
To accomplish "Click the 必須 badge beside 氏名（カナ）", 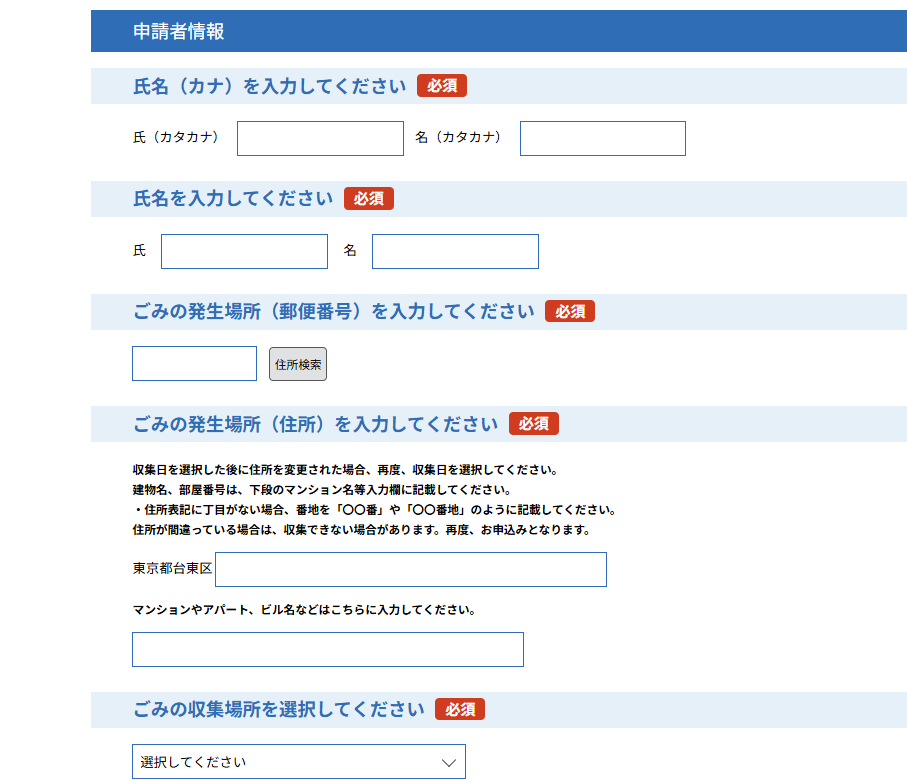I will coord(442,86).
